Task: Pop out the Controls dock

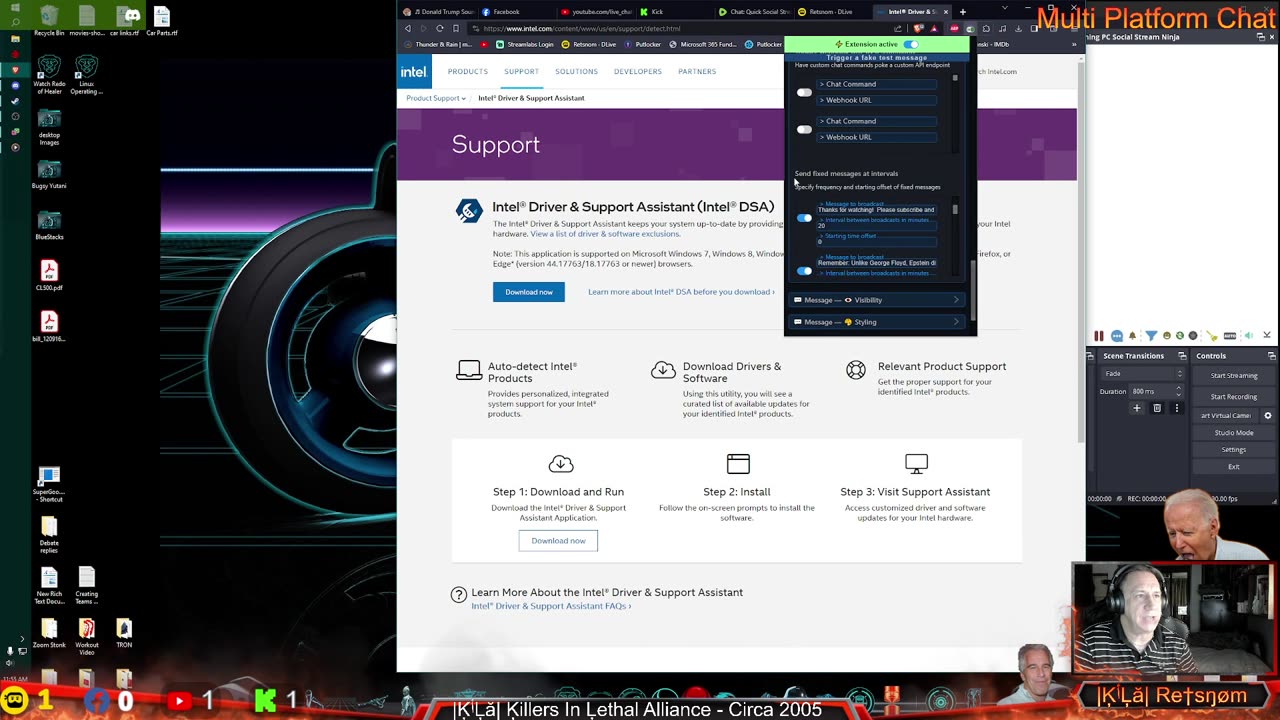Action: (1271, 355)
